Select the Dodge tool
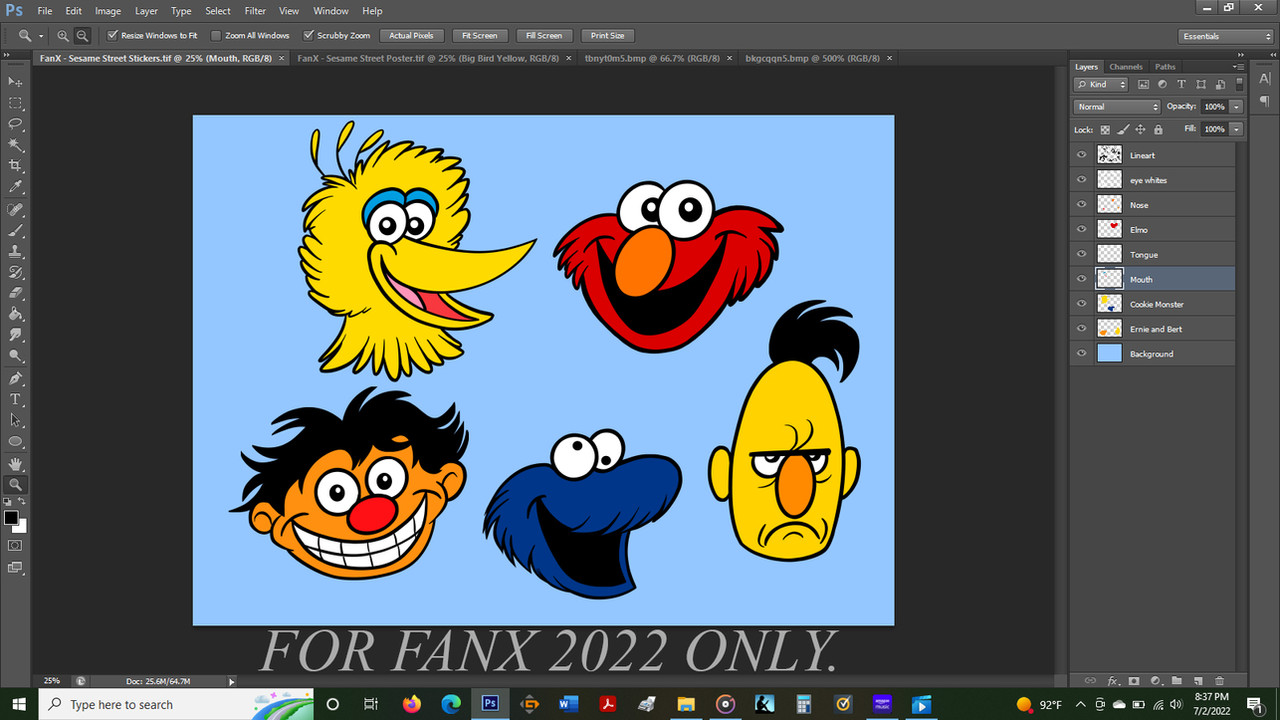Image resolution: width=1280 pixels, height=720 pixels. [x=15, y=357]
